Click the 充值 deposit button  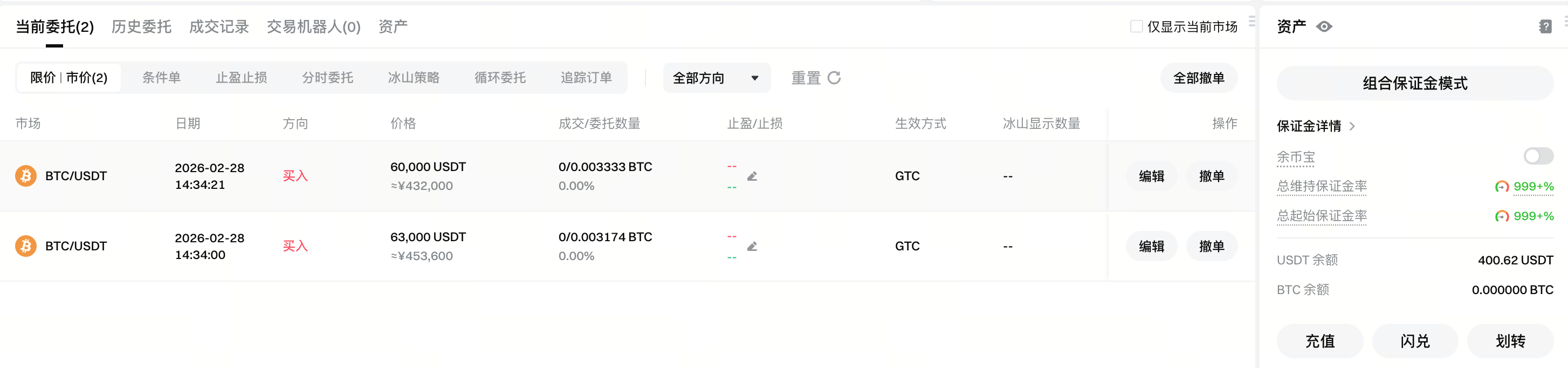pyautogui.click(x=1319, y=341)
